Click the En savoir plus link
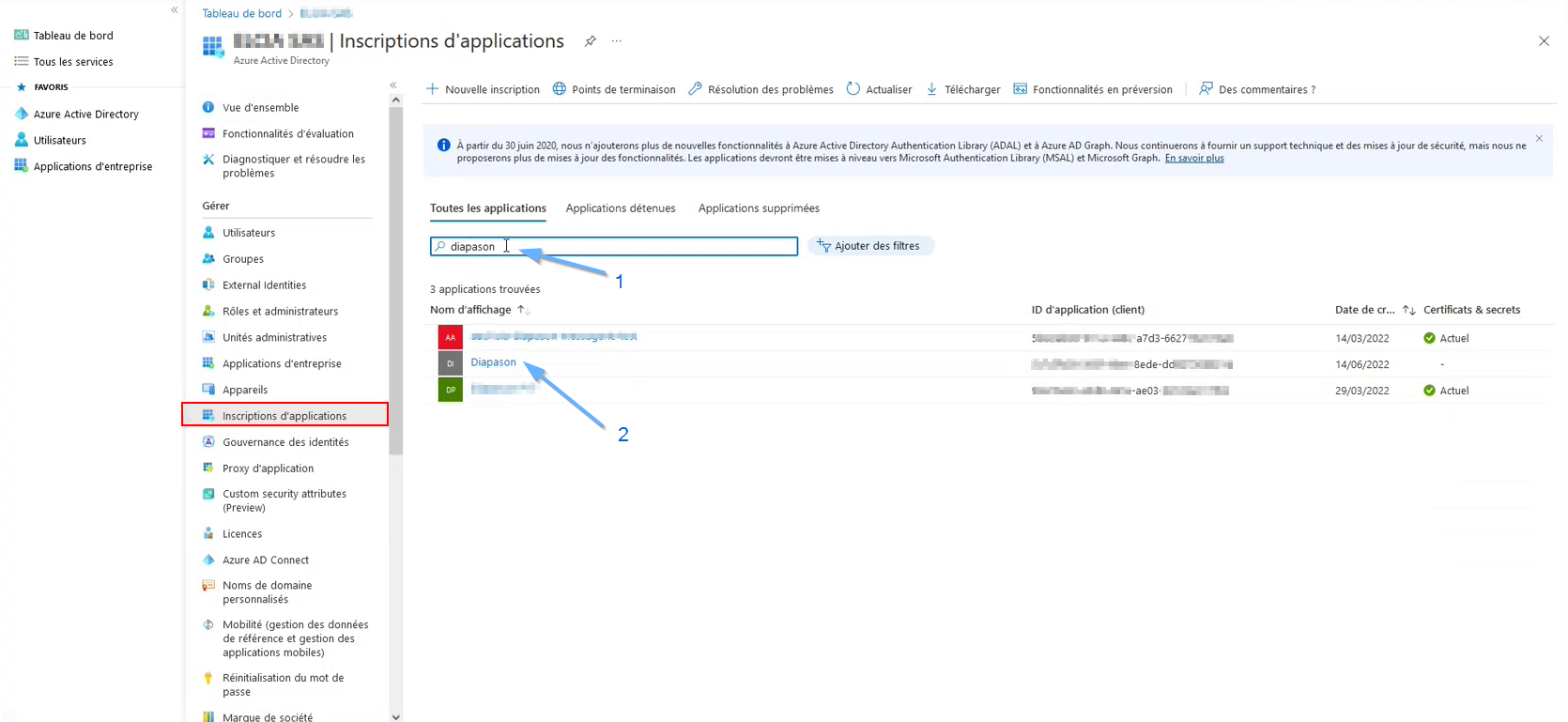1568x722 pixels. [x=1193, y=159]
